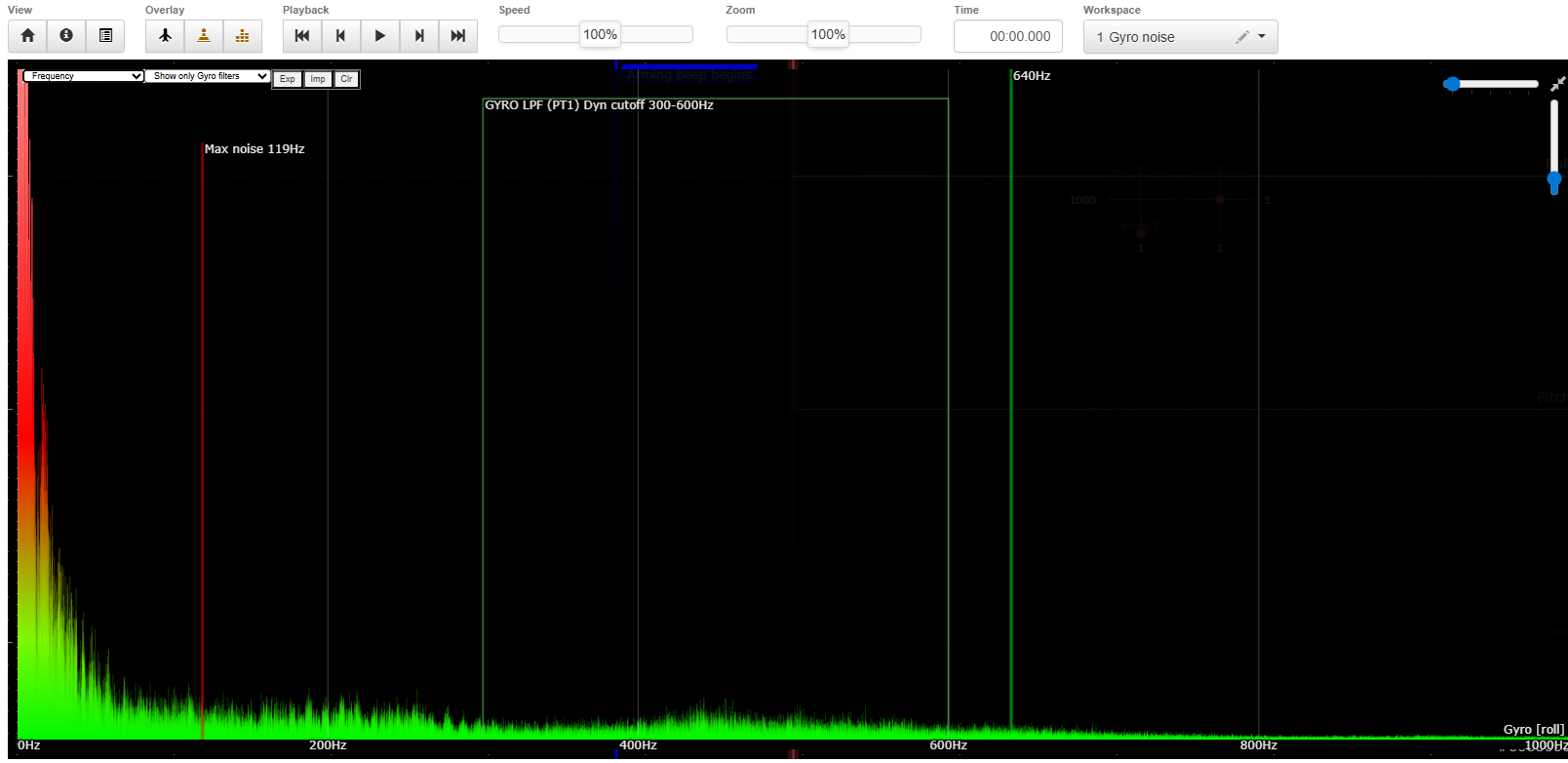Step forward one frame
Screen dimensions: 1568x763
(x=419, y=36)
